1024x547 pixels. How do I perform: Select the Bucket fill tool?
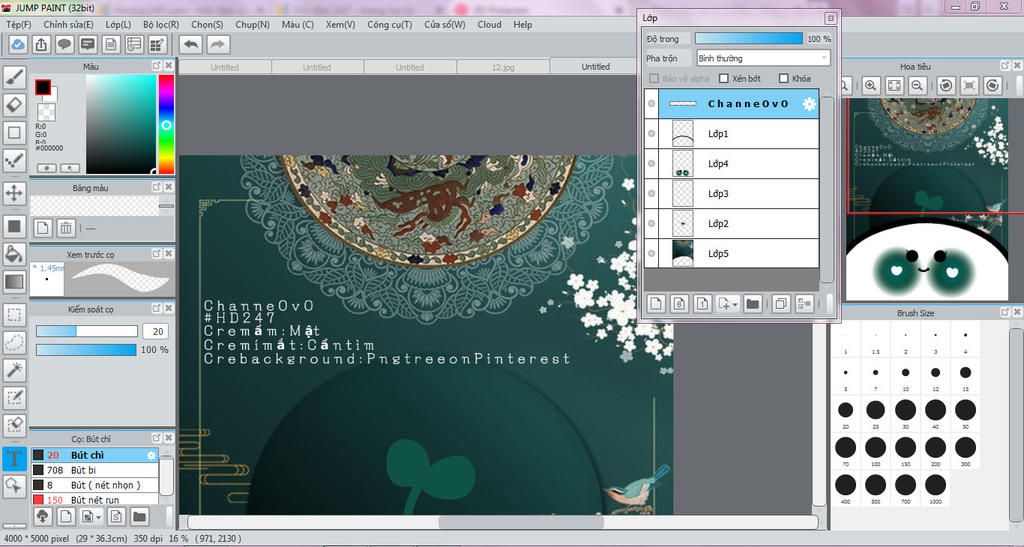[x=14, y=254]
